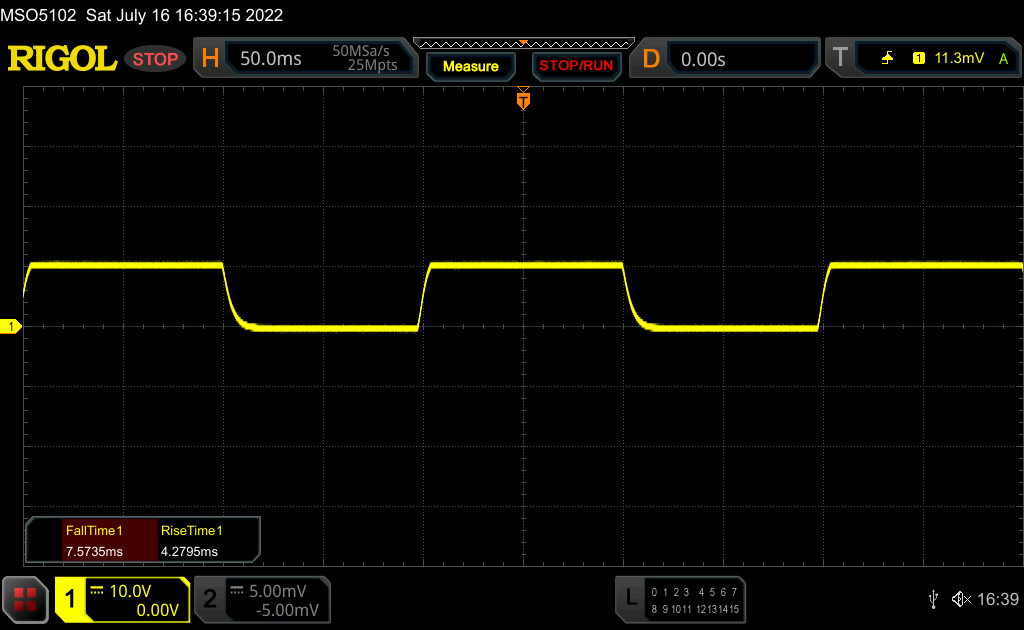The height and width of the screenshot is (630, 1024).
Task: Click the L logic analyzer icon
Action: click(630, 599)
